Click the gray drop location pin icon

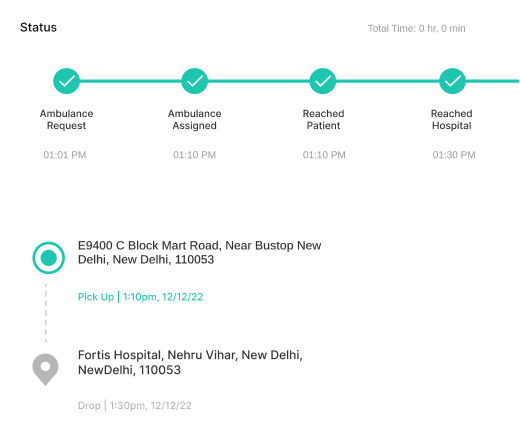click(45, 370)
